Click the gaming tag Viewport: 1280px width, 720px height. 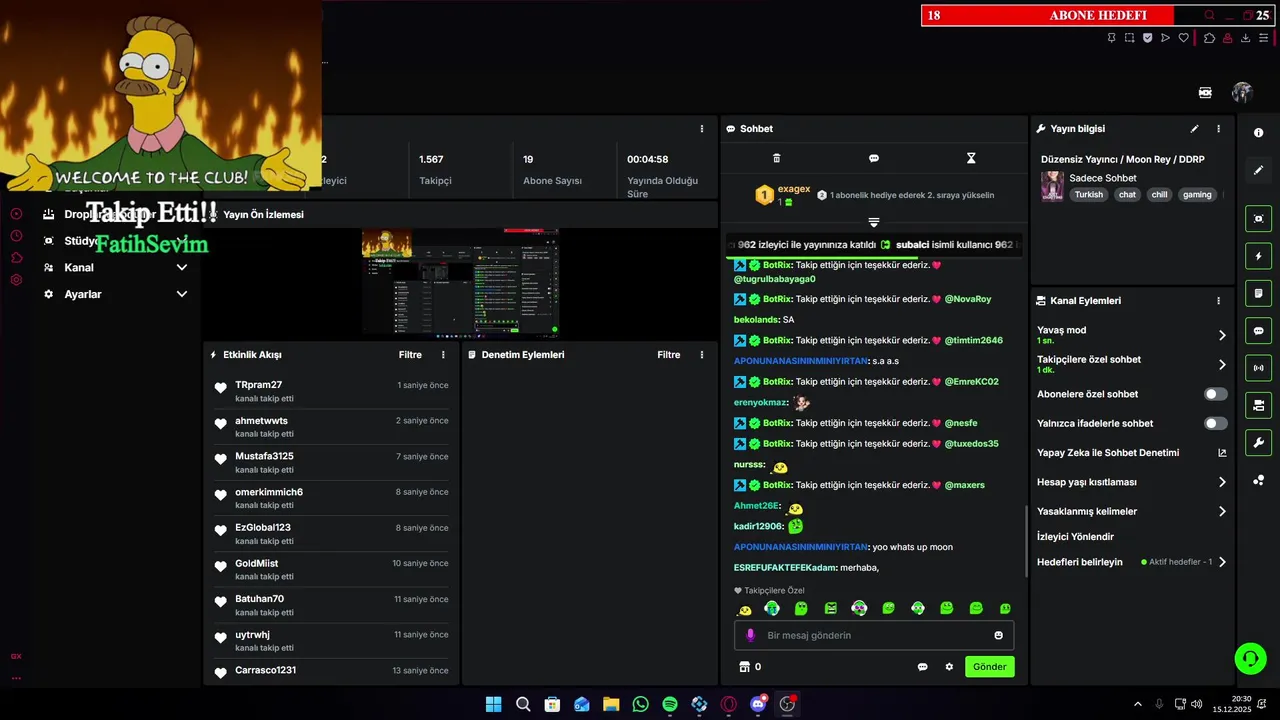click(x=1197, y=195)
